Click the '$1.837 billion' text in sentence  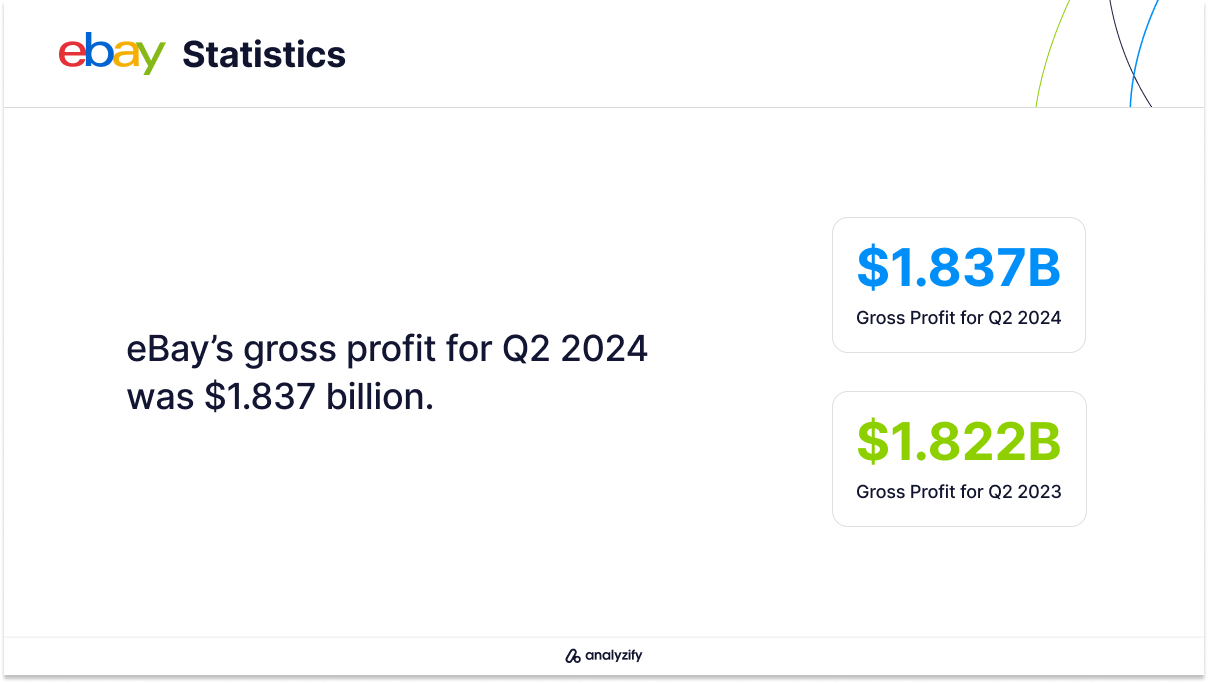tap(319, 397)
